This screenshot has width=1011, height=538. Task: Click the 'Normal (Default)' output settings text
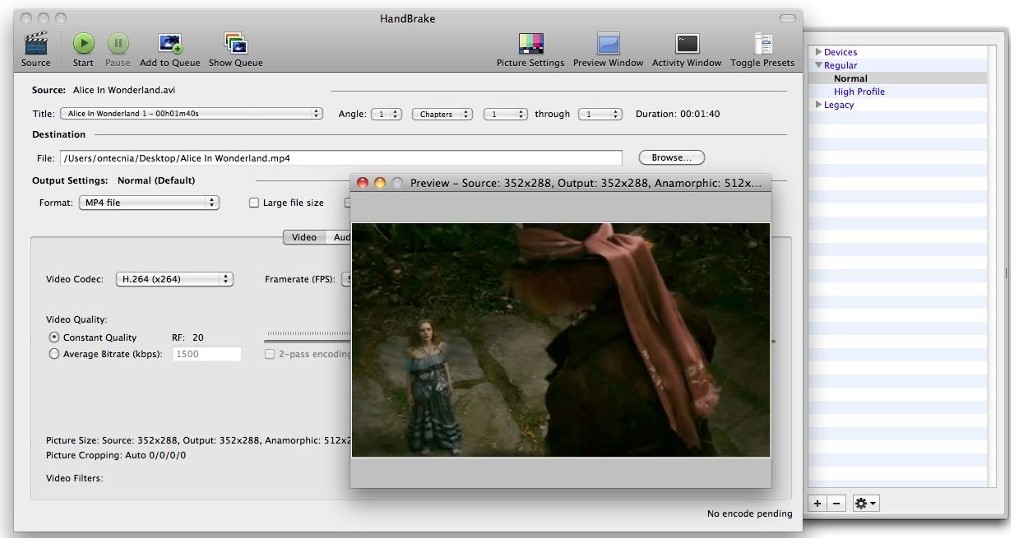156,181
